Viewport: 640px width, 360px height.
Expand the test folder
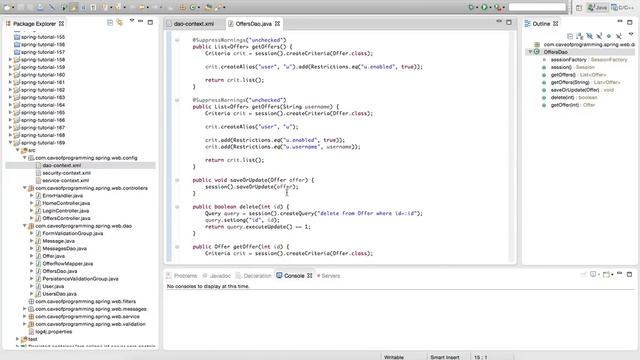(18, 339)
